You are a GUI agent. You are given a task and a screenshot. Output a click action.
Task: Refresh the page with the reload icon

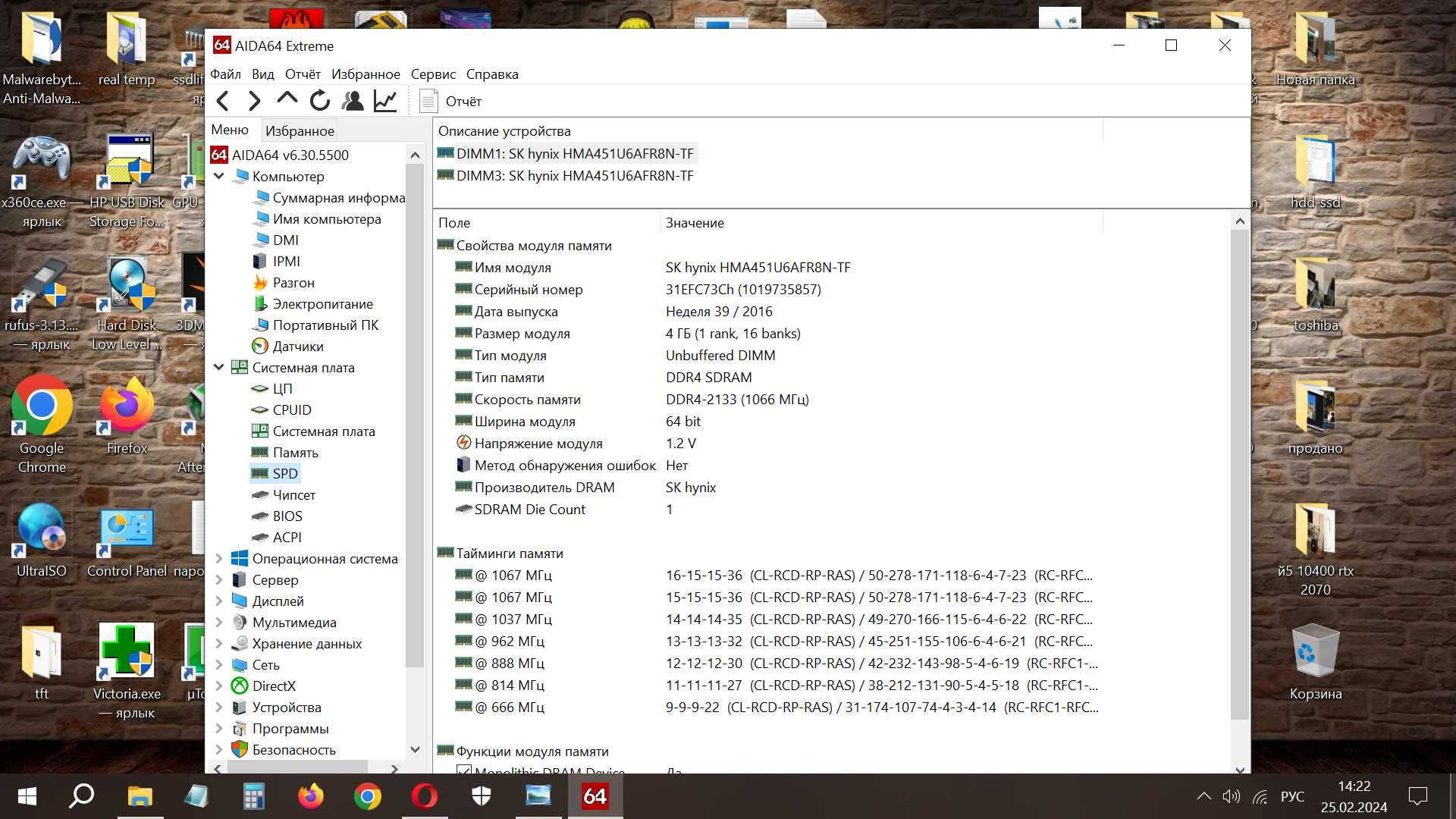pos(320,100)
